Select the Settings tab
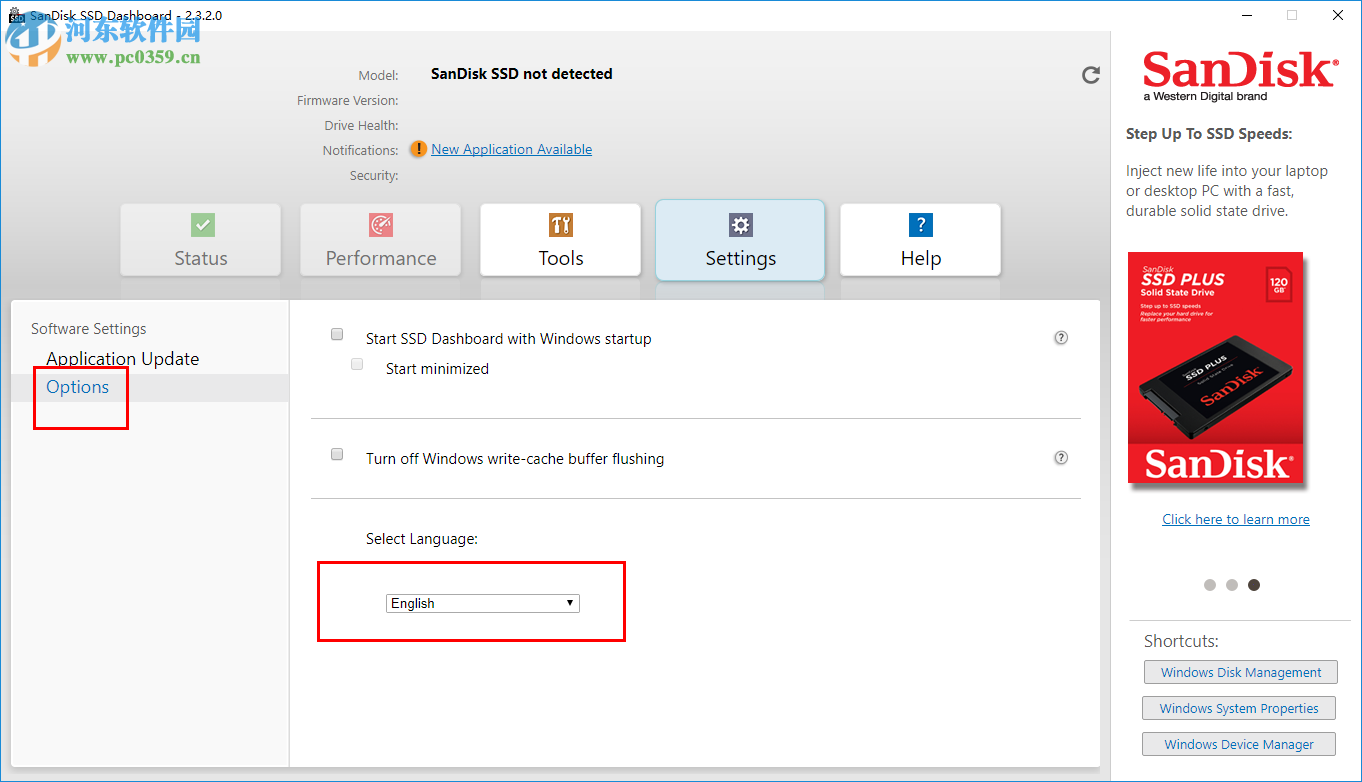 [x=740, y=240]
